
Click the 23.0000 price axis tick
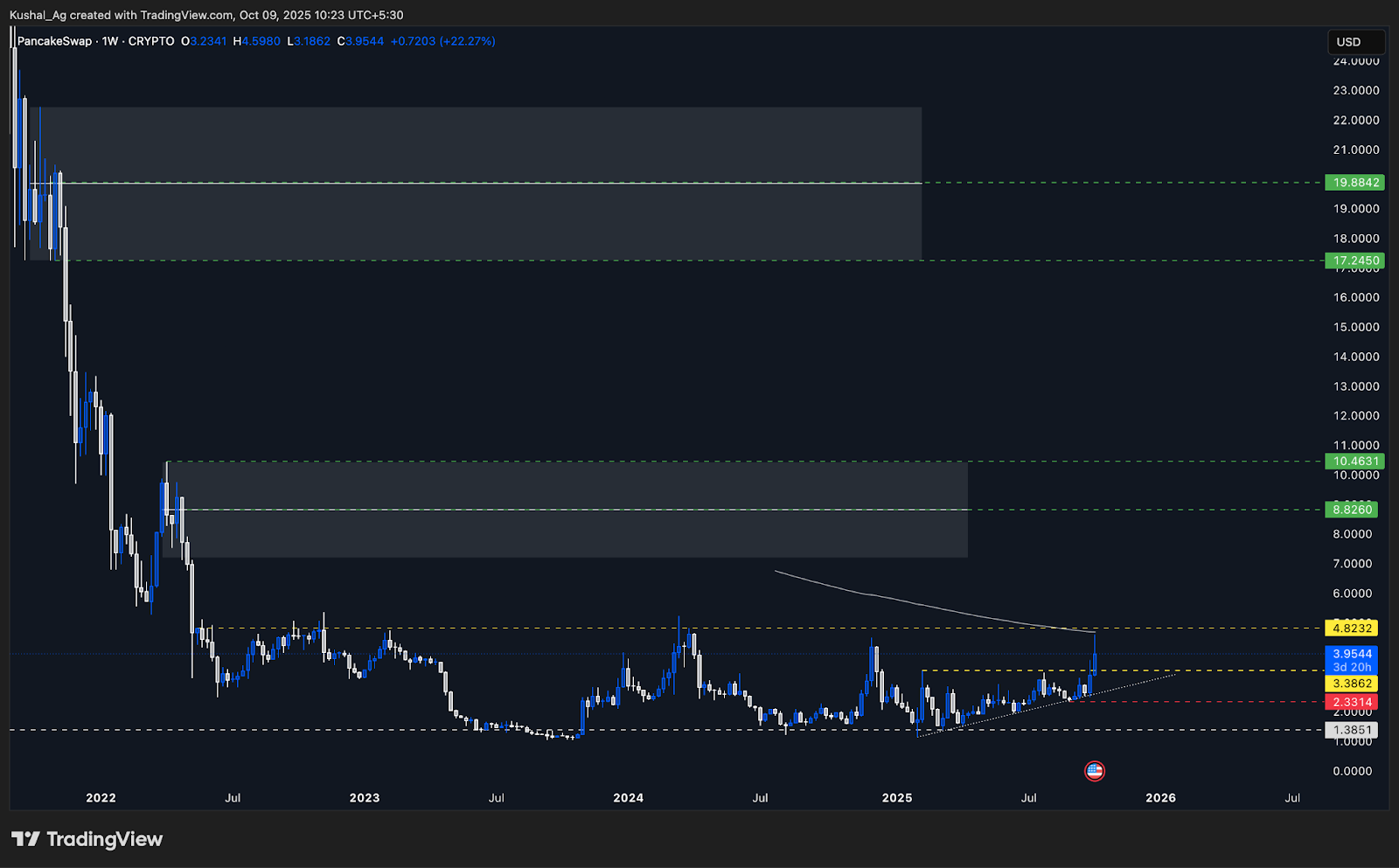(1356, 91)
